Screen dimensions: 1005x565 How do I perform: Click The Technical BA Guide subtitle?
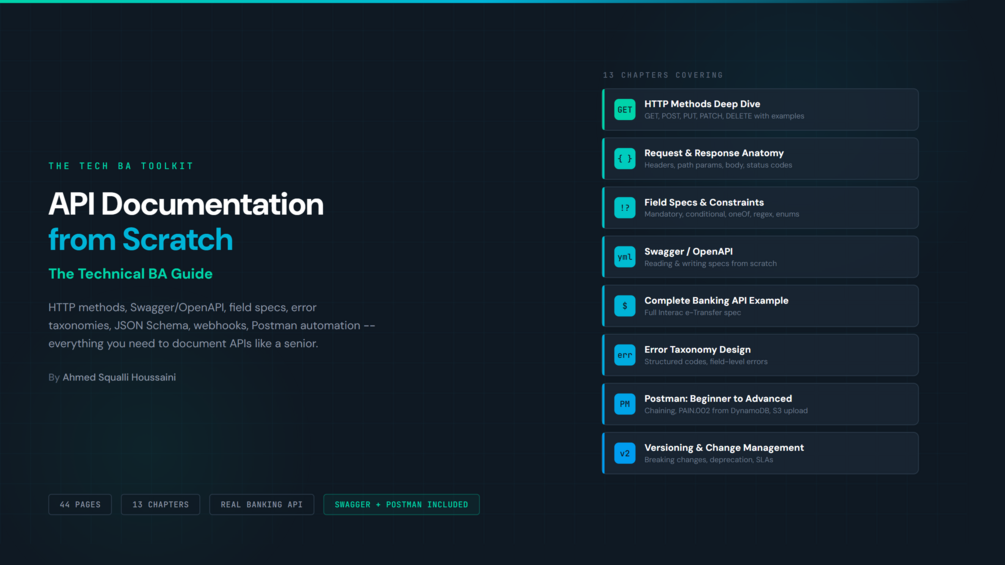[x=131, y=274]
